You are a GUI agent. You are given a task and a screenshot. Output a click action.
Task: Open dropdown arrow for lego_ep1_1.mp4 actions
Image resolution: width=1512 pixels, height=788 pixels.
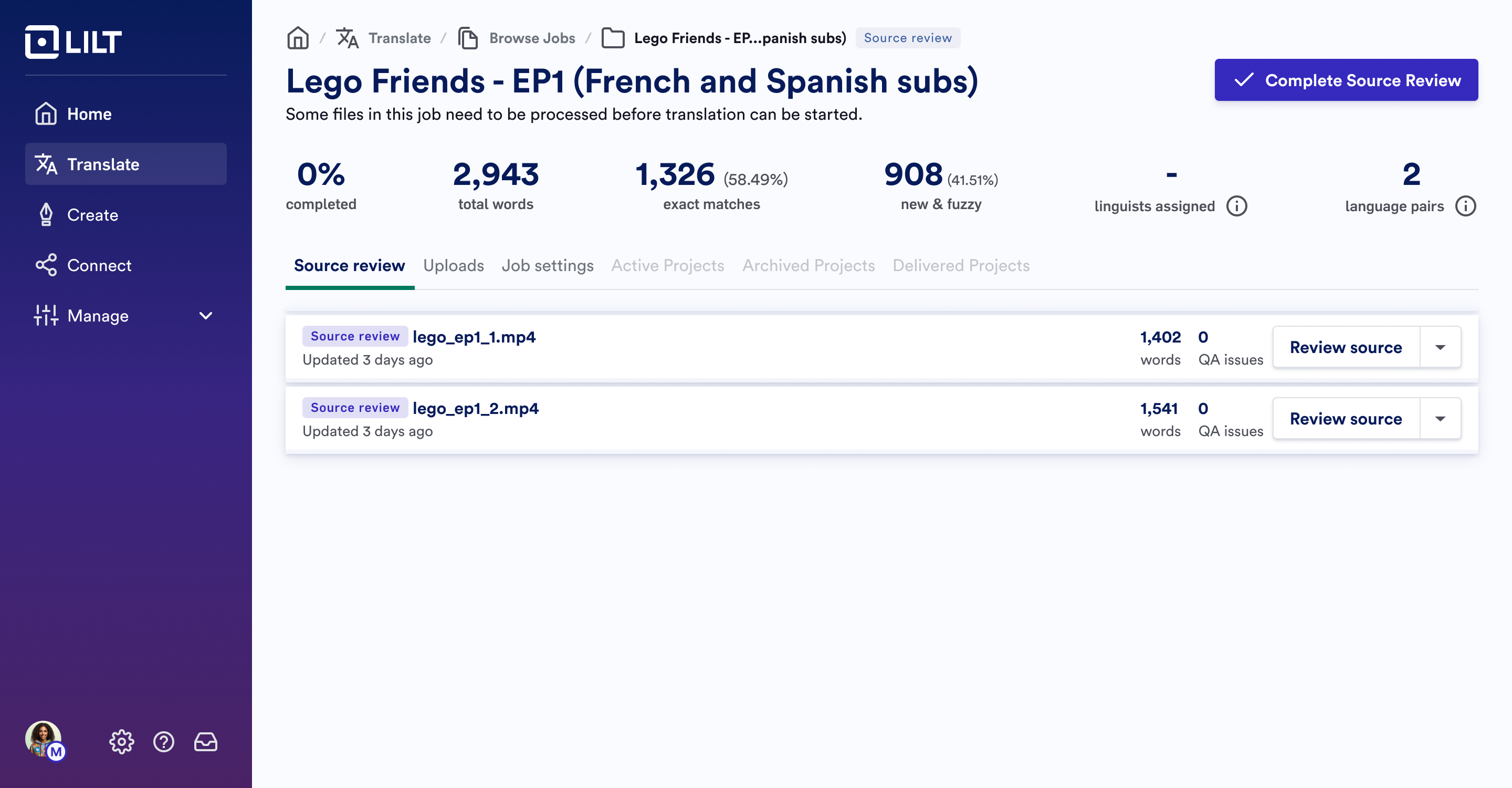tap(1440, 347)
